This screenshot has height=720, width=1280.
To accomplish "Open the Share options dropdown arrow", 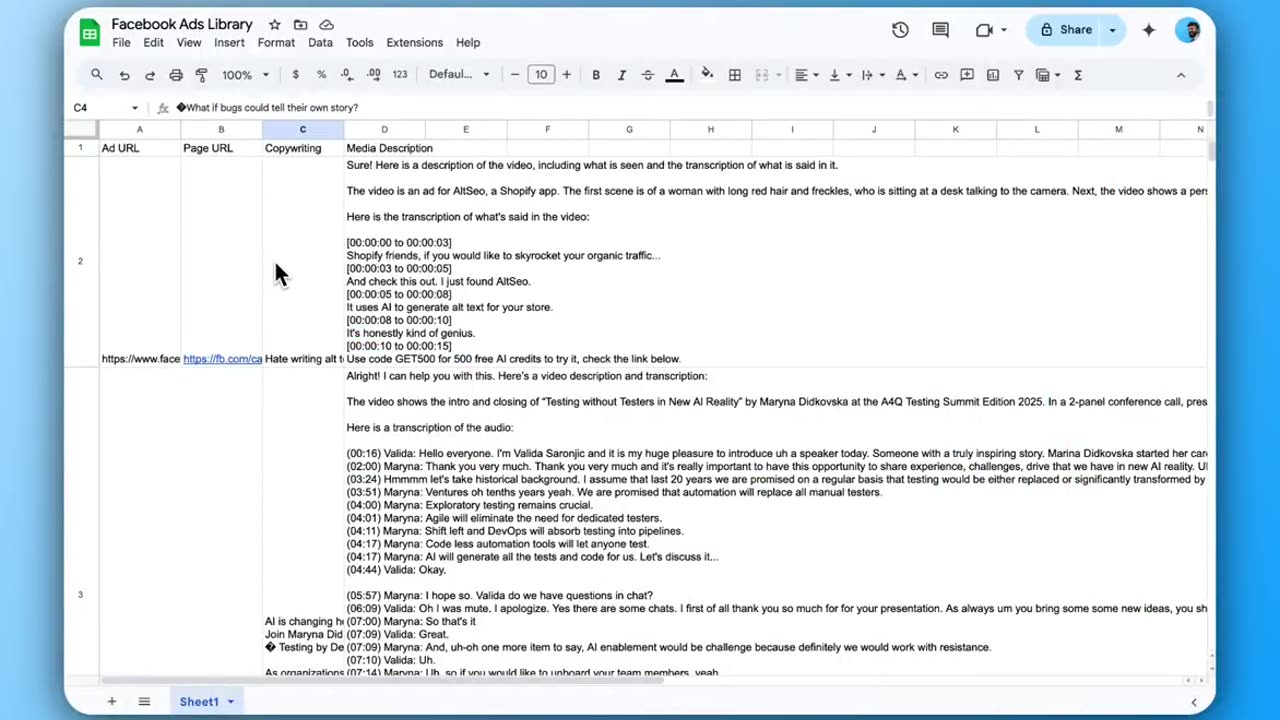I will pos(1112,30).
